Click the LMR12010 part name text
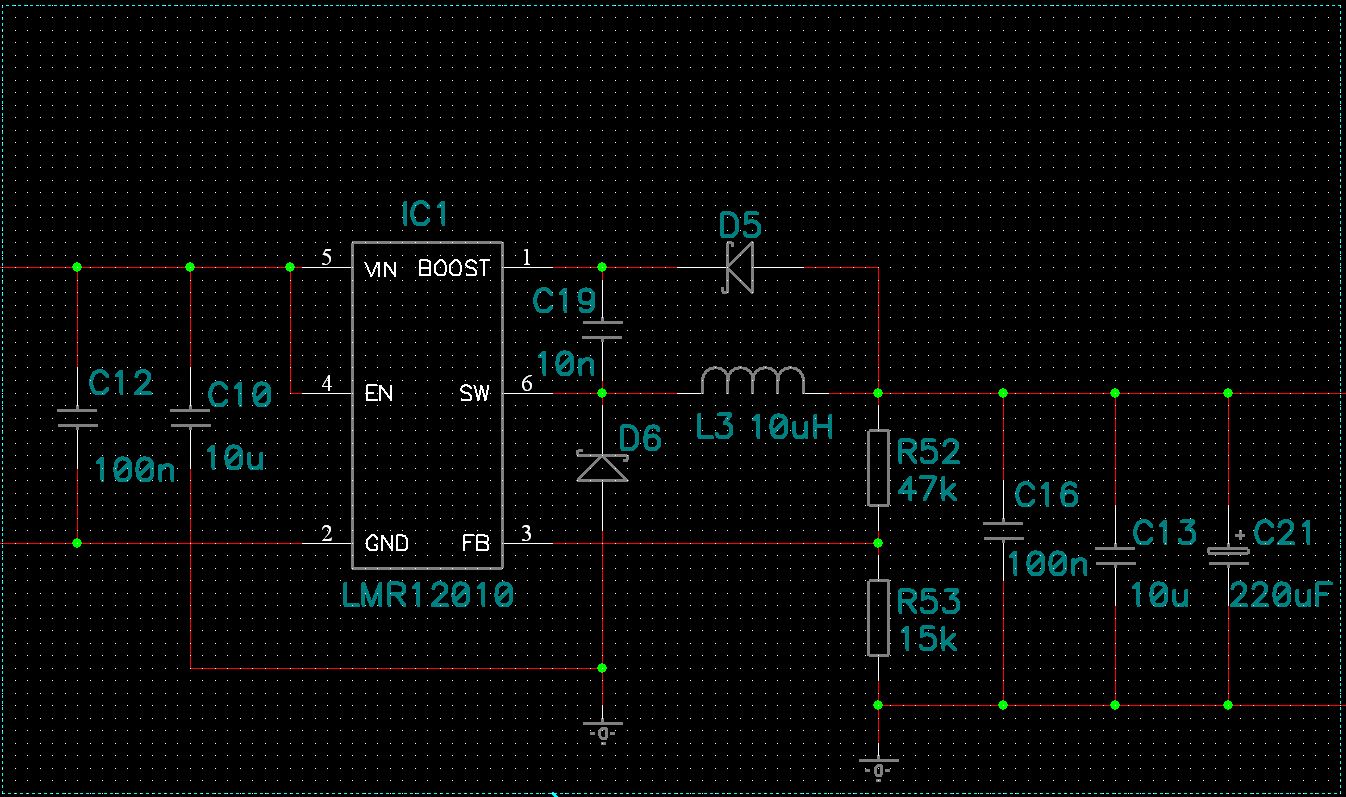The image size is (1346, 797). pyautogui.click(x=428, y=596)
